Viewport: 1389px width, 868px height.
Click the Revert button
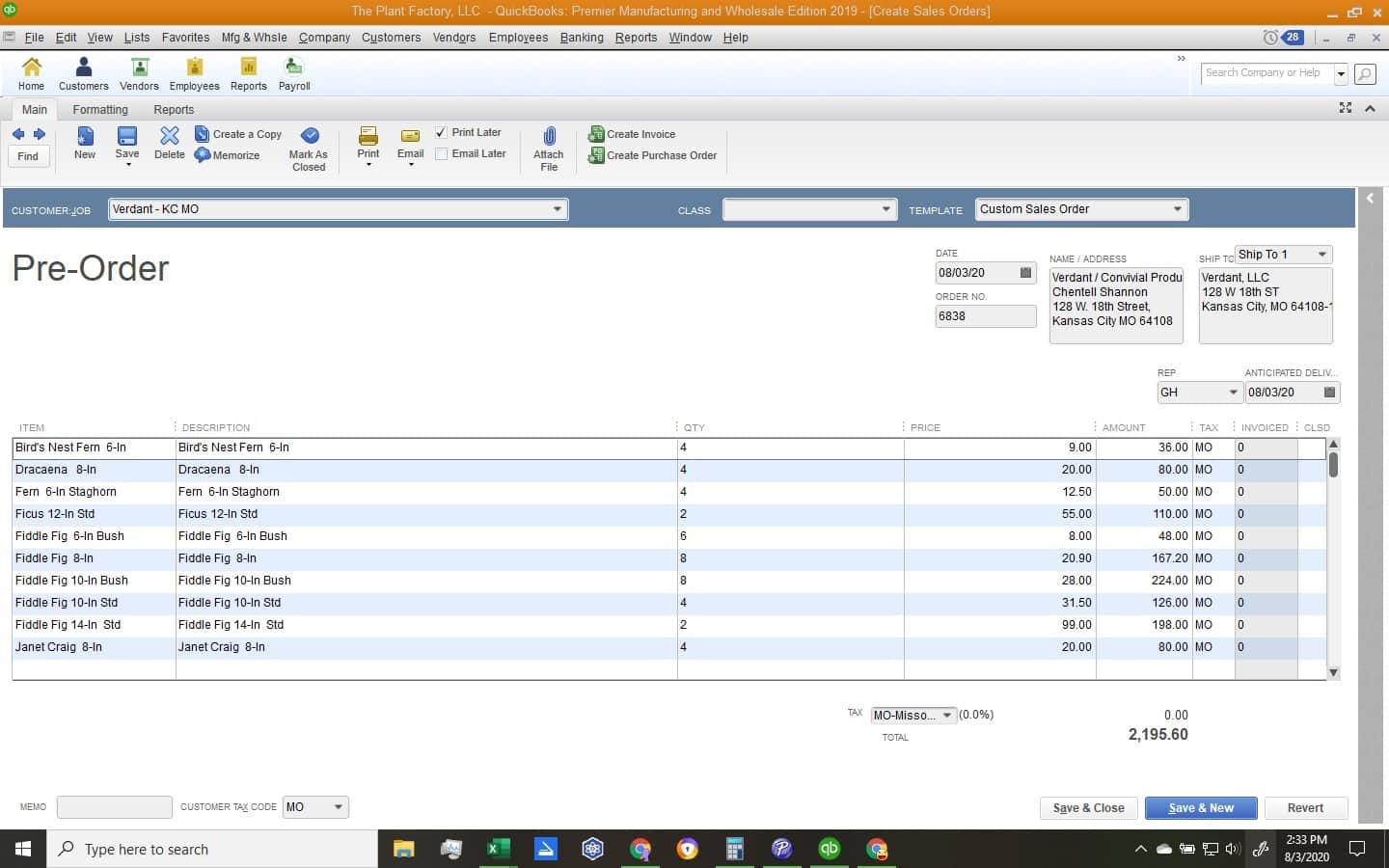pos(1305,808)
